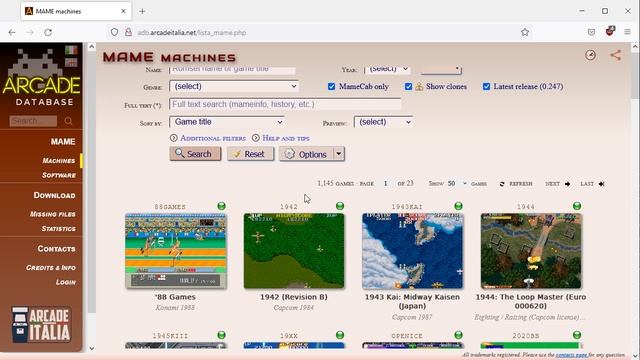Click the sidebar Search input field
Screen dimensions: 640x360
click(x=33, y=121)
